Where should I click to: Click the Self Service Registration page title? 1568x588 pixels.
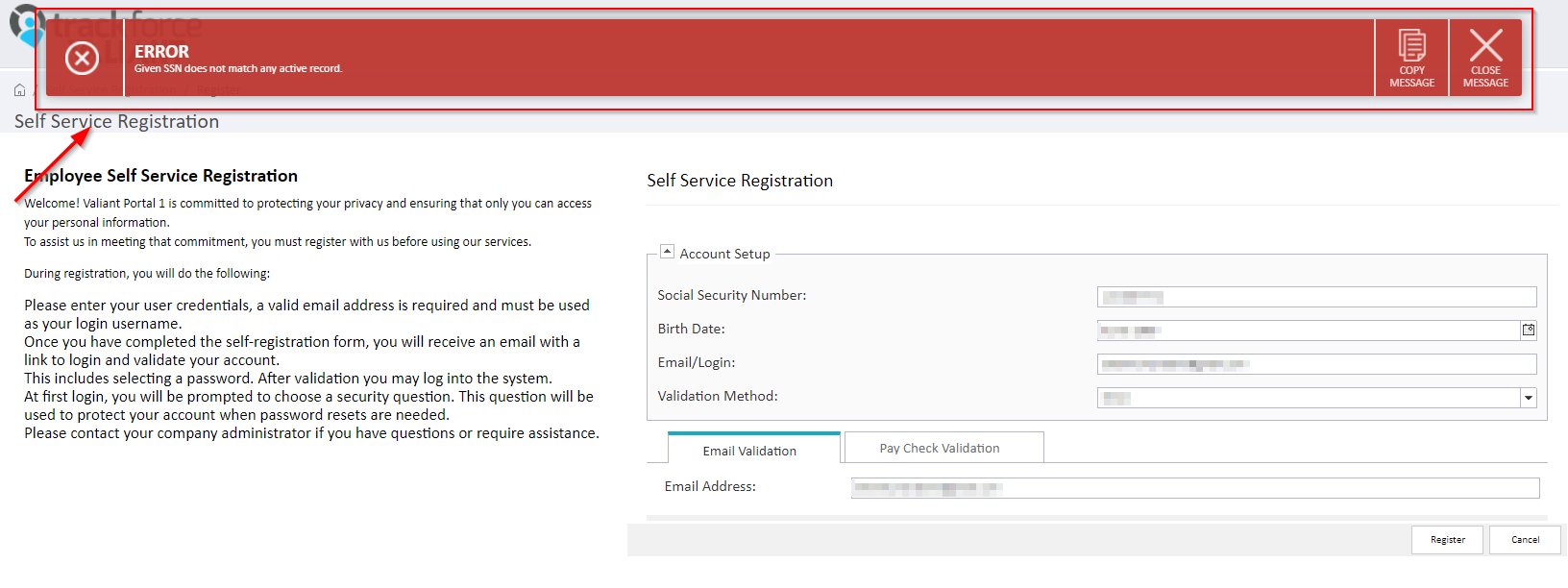pyautogui.click(x=116, y=121)
